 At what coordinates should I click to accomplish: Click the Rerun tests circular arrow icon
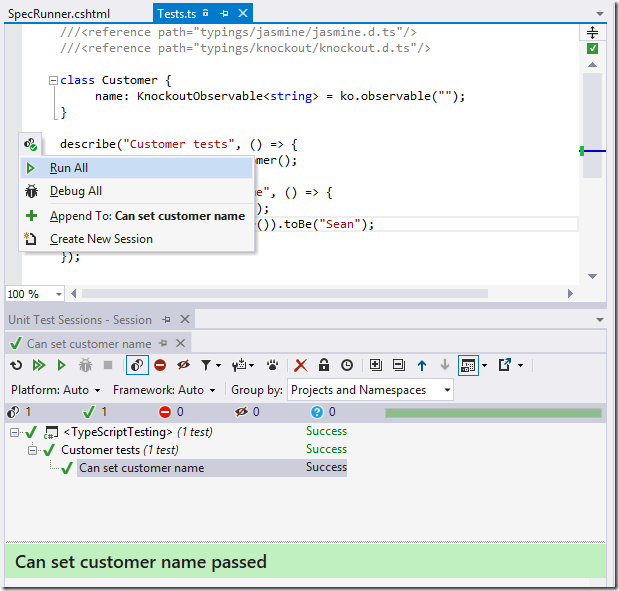click(x=16, y=366)
